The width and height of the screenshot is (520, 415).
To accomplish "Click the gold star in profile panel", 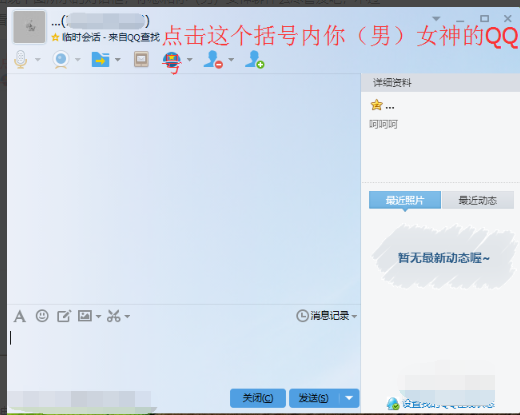I will [376, 105].
